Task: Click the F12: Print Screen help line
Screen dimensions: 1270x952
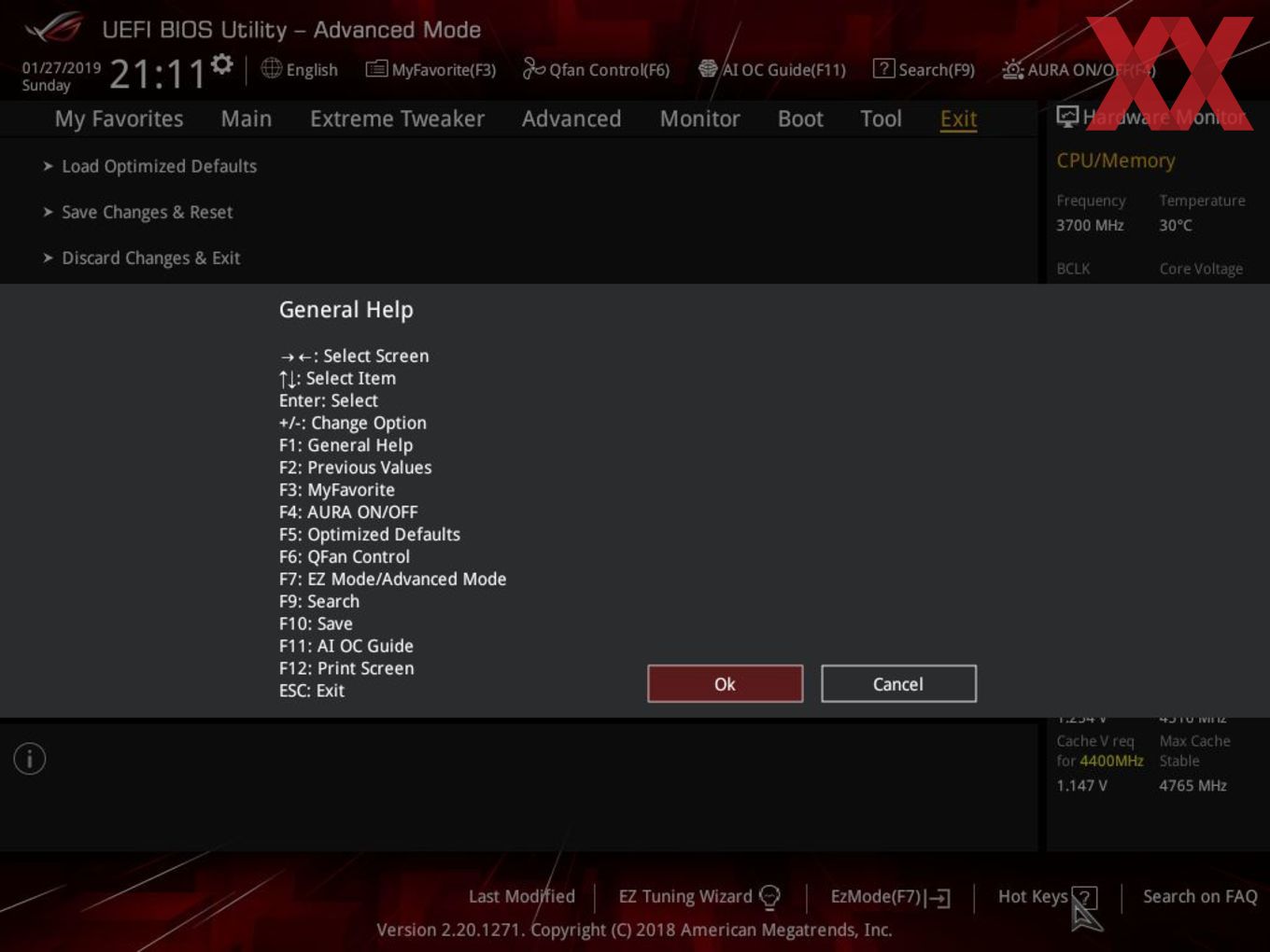Action: pos(346,668)
